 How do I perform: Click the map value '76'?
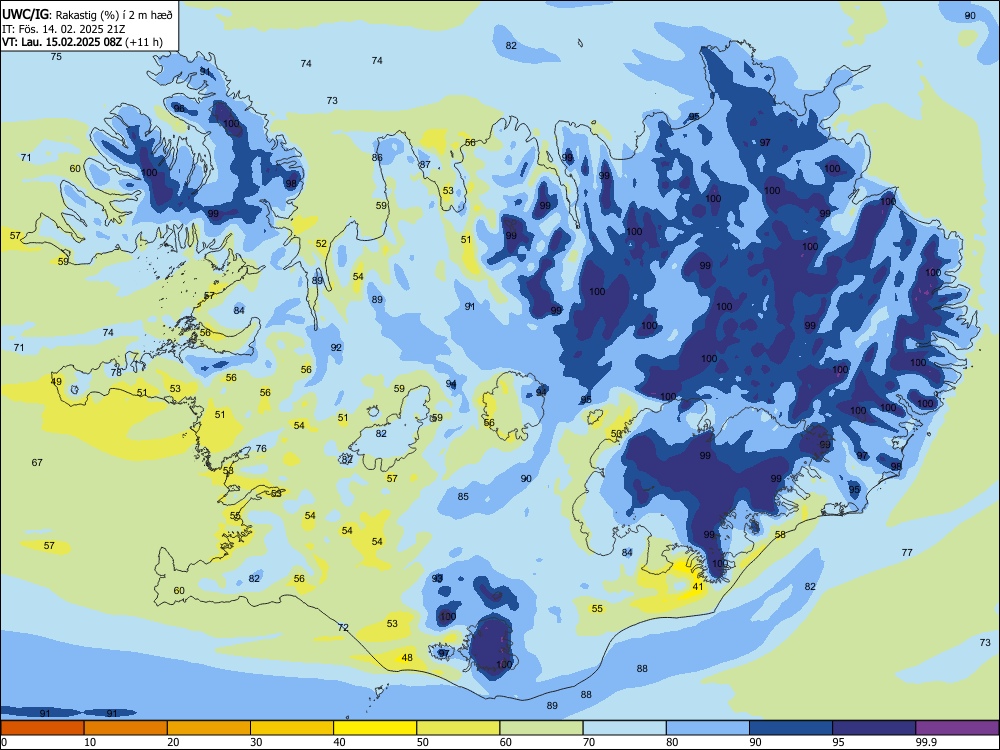click(x=261, y=448)
